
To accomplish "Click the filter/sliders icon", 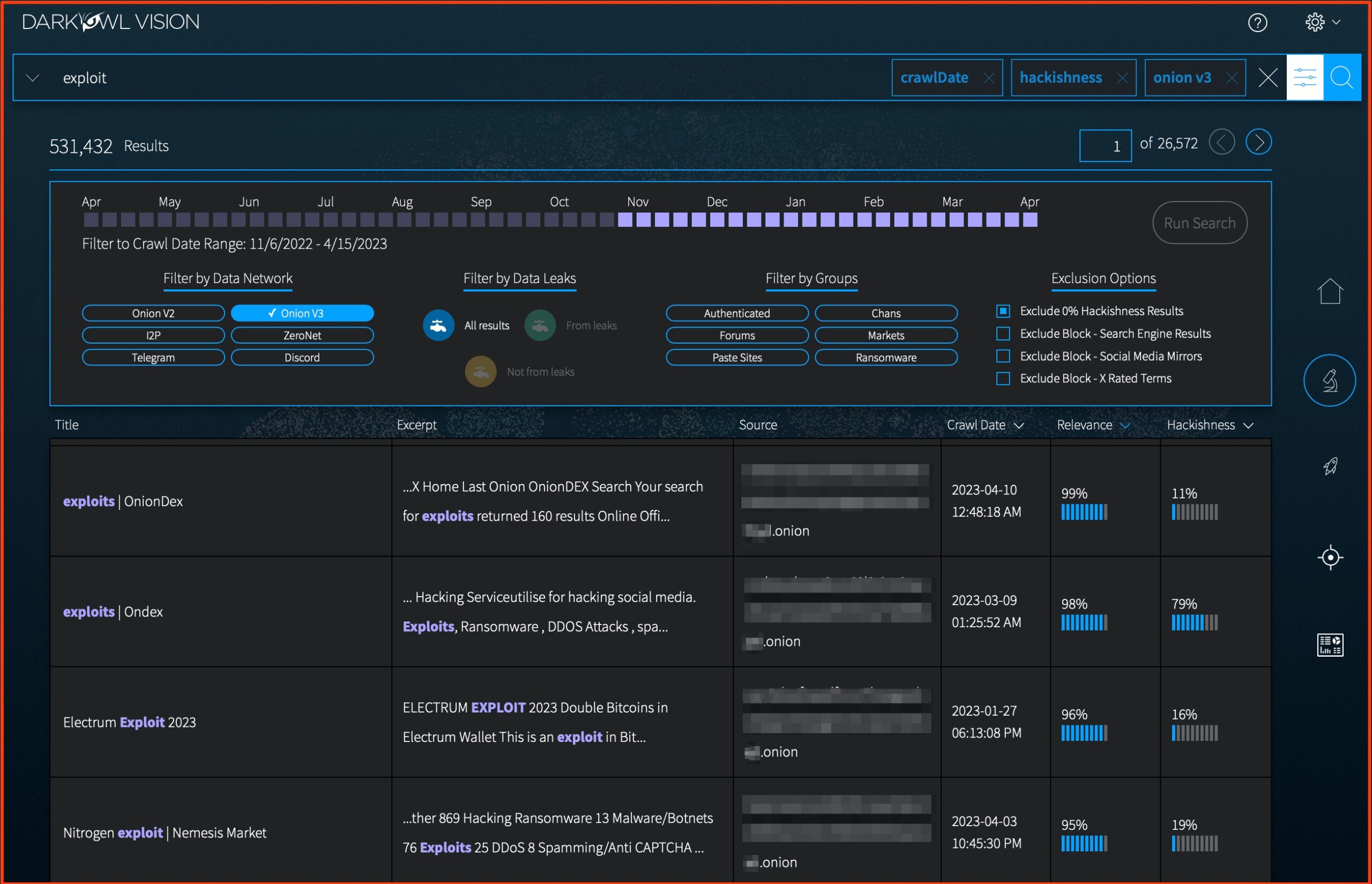I will click(x=1305, y=78).
